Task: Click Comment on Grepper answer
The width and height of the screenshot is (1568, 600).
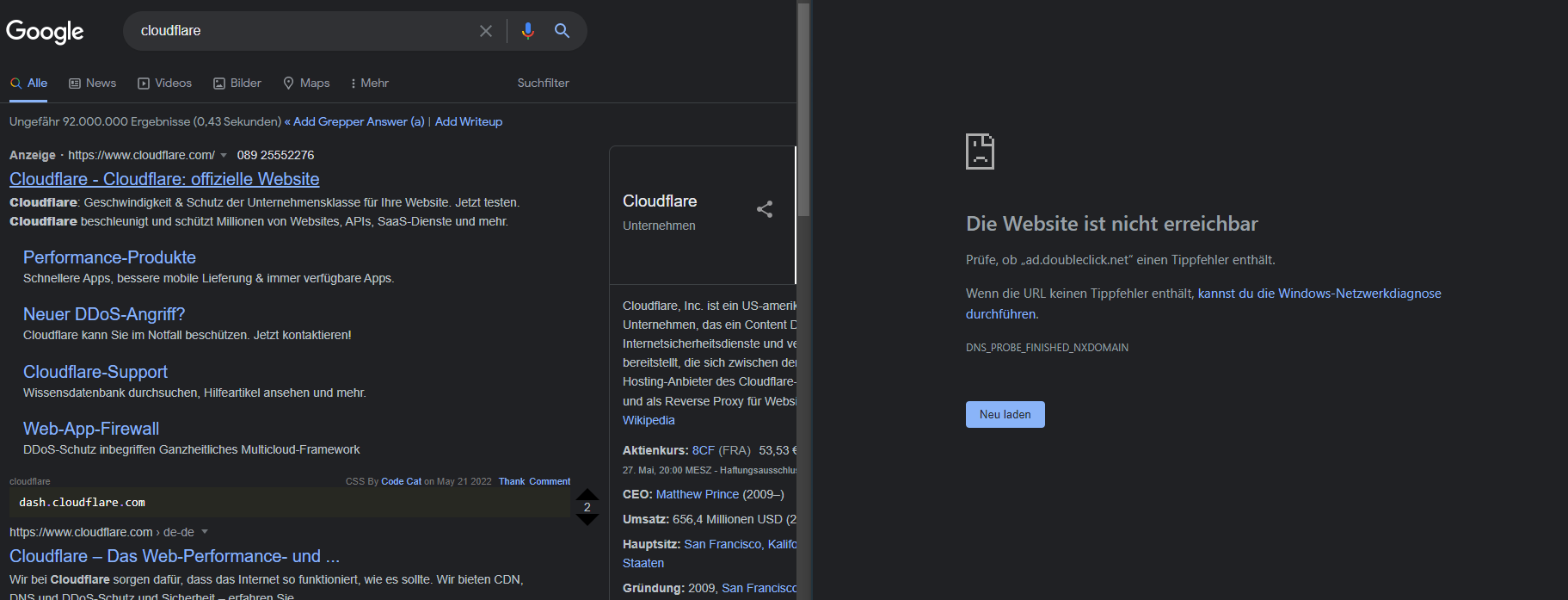Action: click(550, 481)
